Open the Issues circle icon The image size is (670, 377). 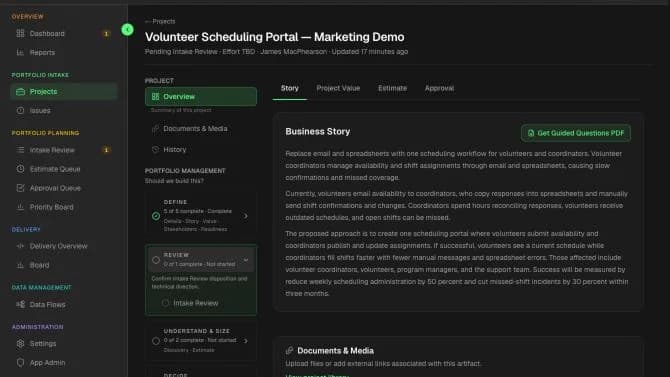tap(20, 110)
